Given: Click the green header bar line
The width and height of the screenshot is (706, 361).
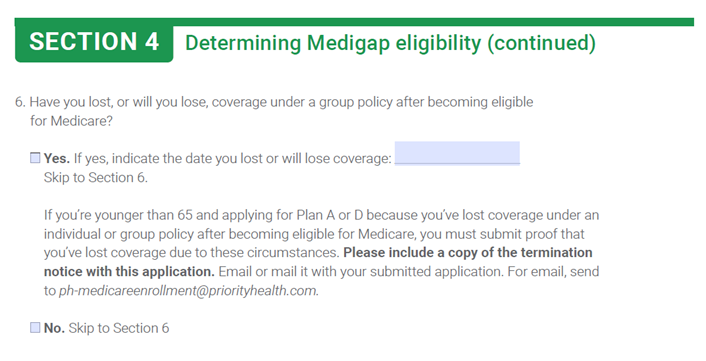Looking at the screenshot, I should click(x=354, y=22).
